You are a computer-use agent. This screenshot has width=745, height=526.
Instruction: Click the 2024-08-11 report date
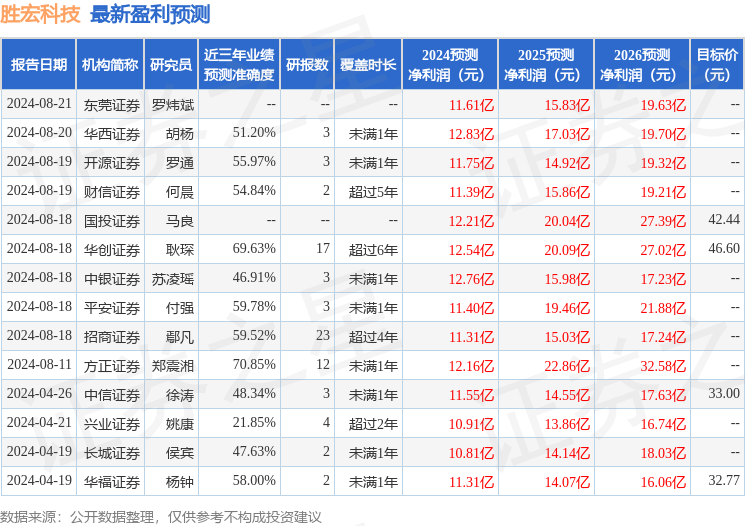click(39, 364)
